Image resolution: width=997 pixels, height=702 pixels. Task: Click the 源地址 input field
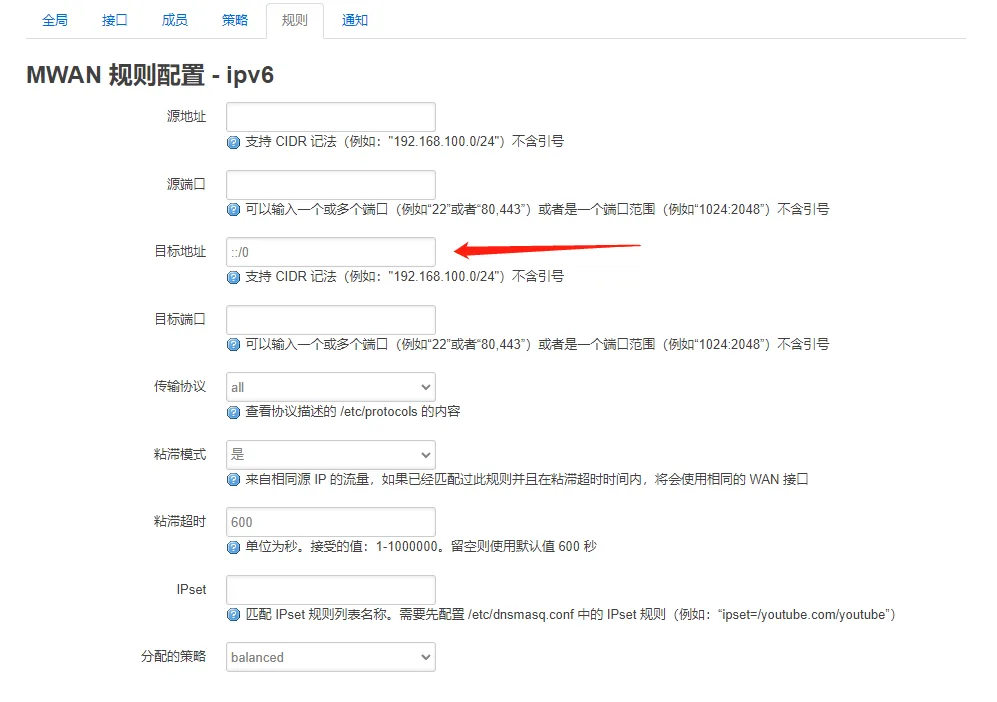[x=331, y=117]
